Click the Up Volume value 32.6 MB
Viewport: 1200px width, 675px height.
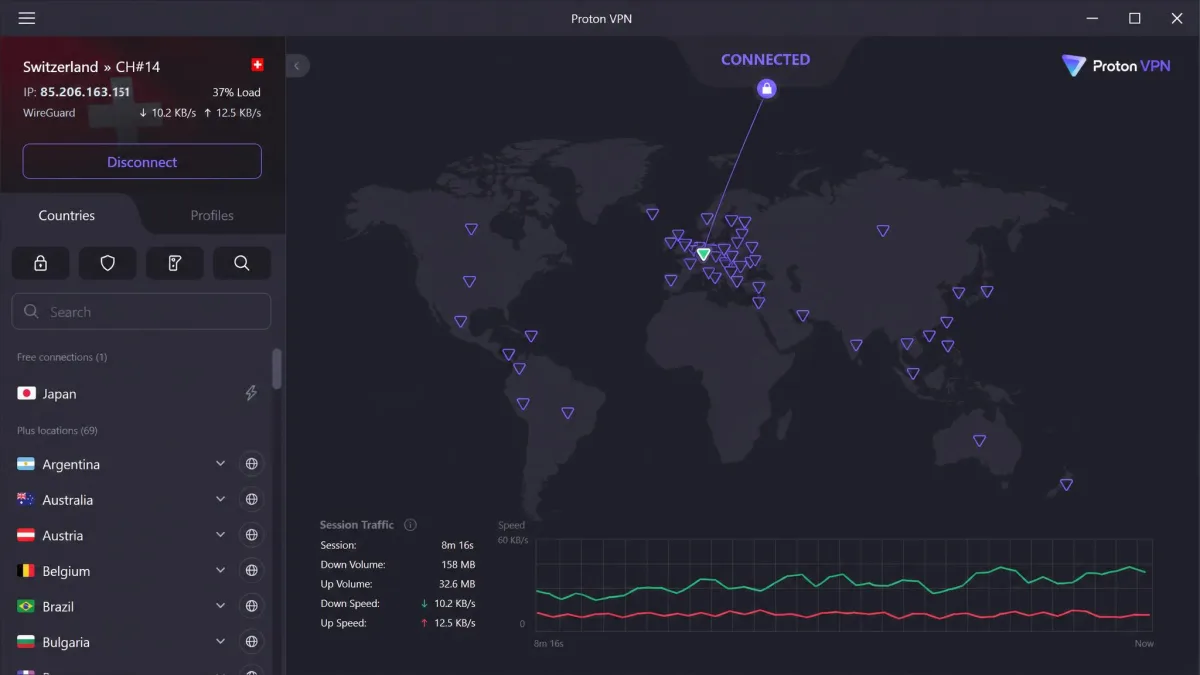455,584
